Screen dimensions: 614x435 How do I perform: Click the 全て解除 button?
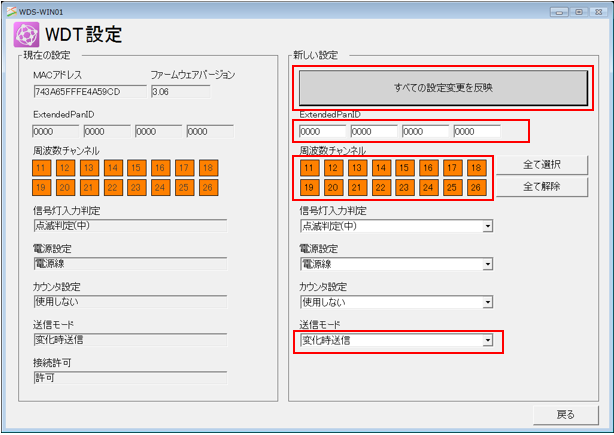pyautogui.click(x=541, y=186)
